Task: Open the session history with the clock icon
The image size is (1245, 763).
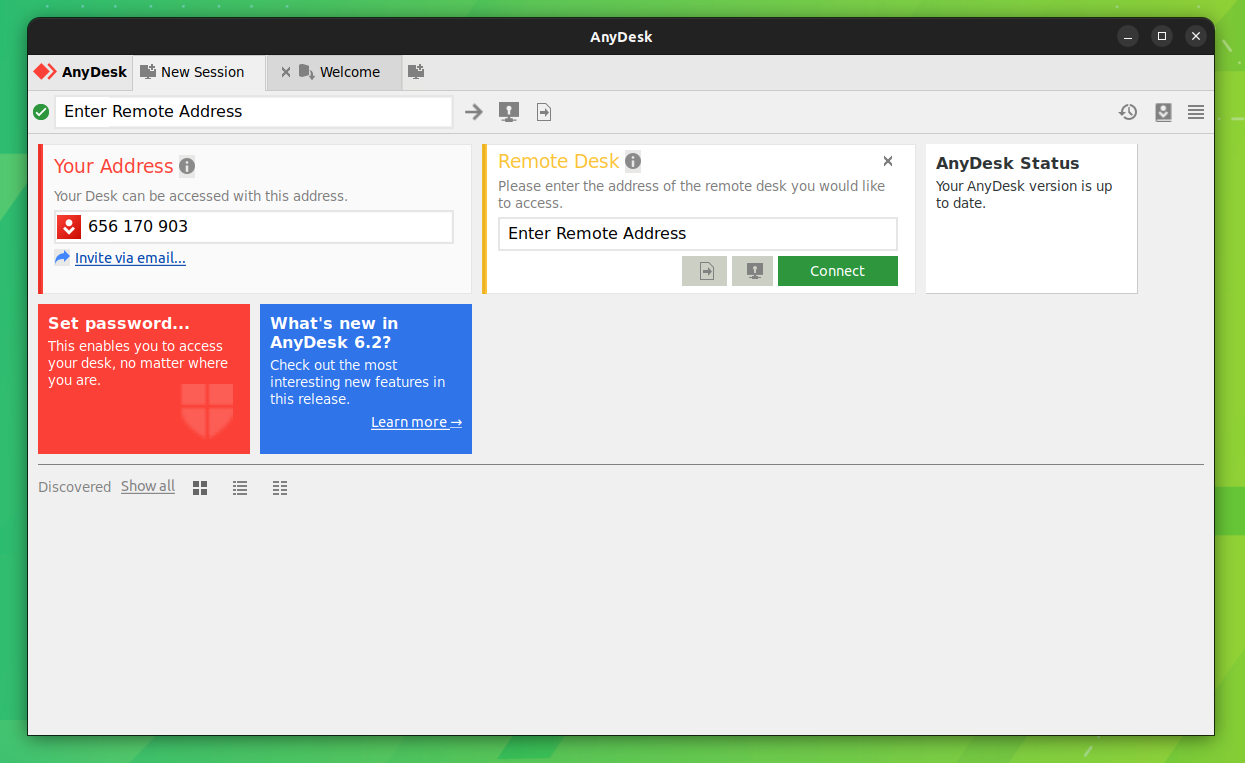Action: [x=1128, y=112]
